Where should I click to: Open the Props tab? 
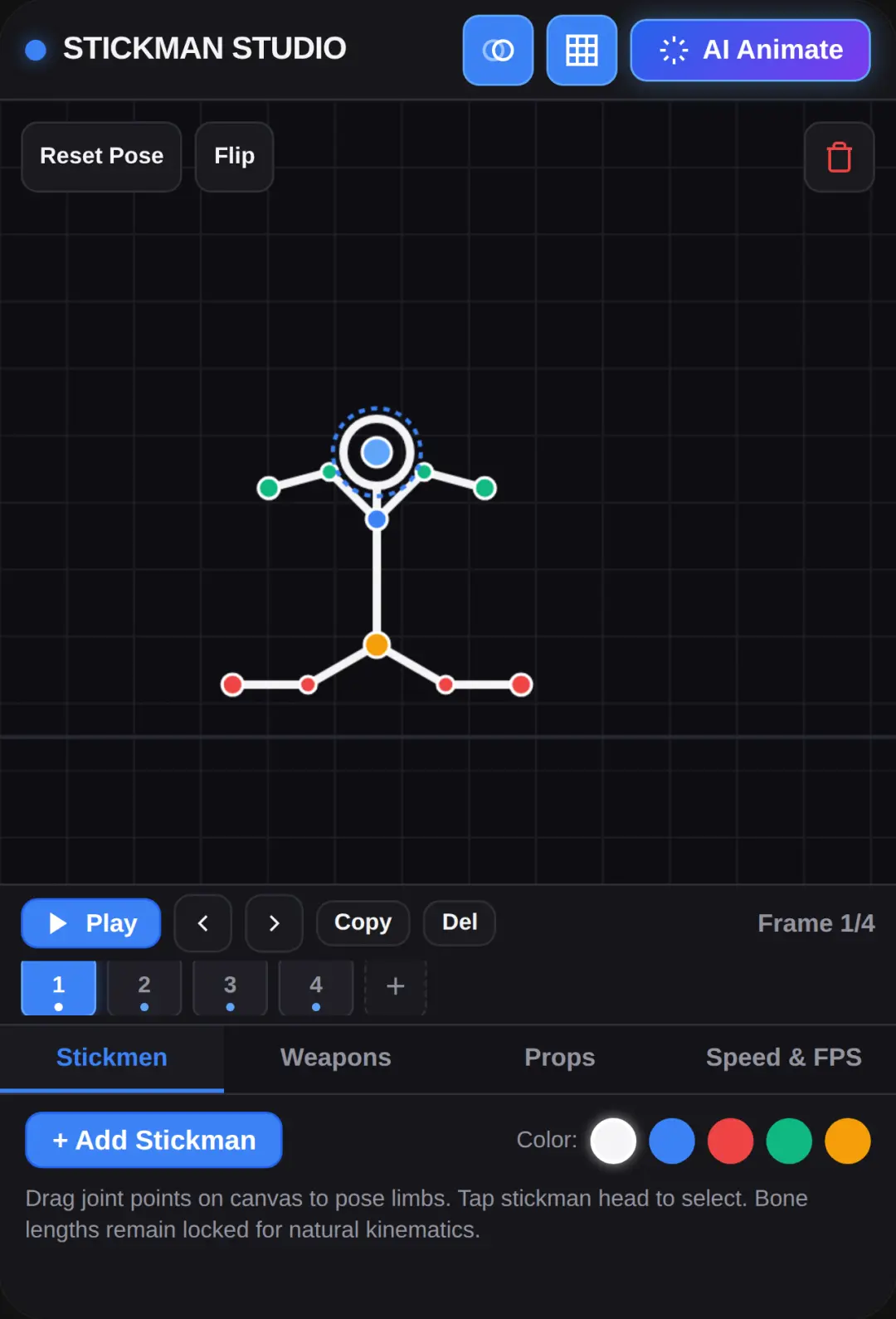pos(560,1058)
